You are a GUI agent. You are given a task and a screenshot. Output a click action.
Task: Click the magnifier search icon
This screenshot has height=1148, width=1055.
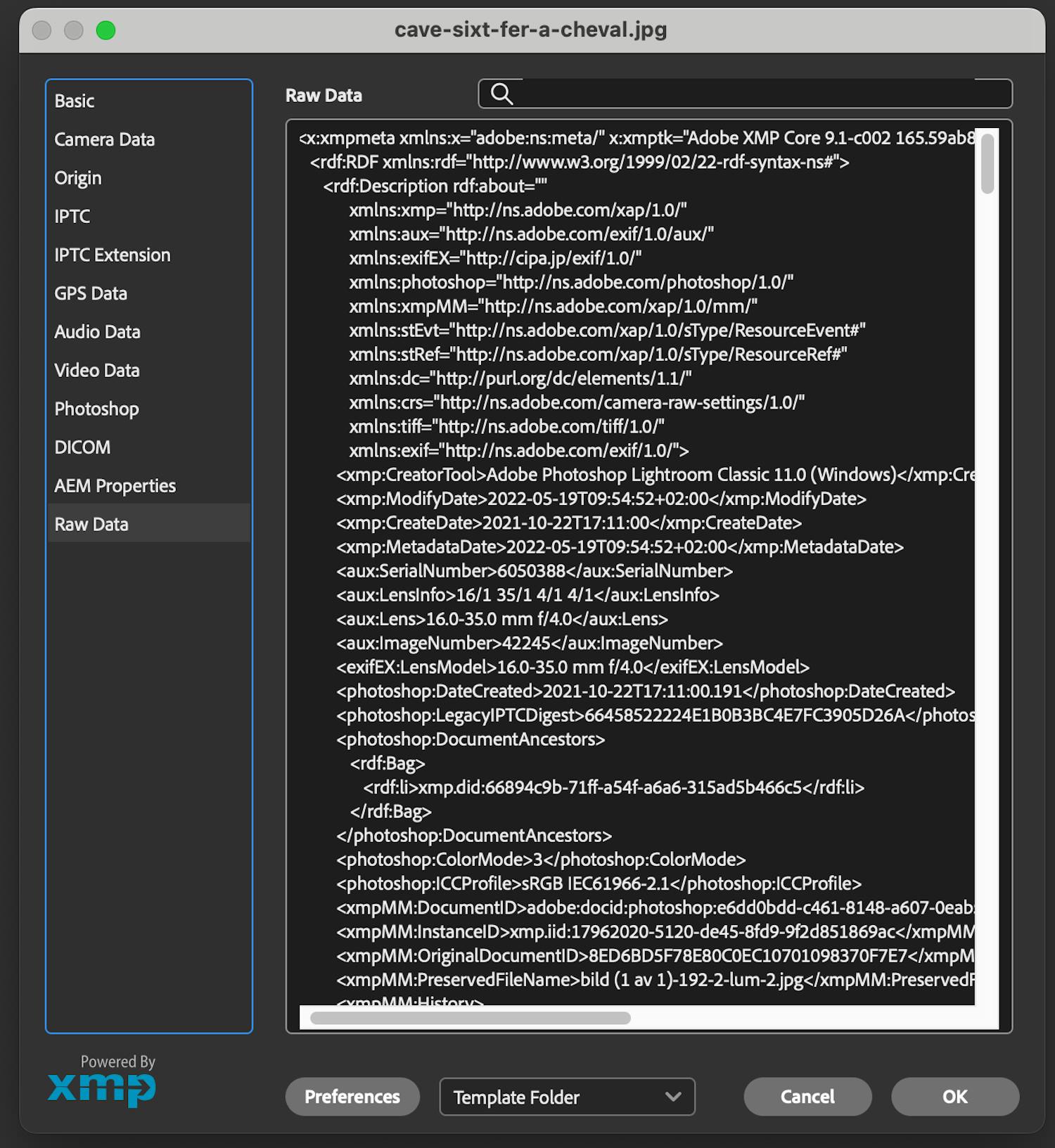coord(501,94)
